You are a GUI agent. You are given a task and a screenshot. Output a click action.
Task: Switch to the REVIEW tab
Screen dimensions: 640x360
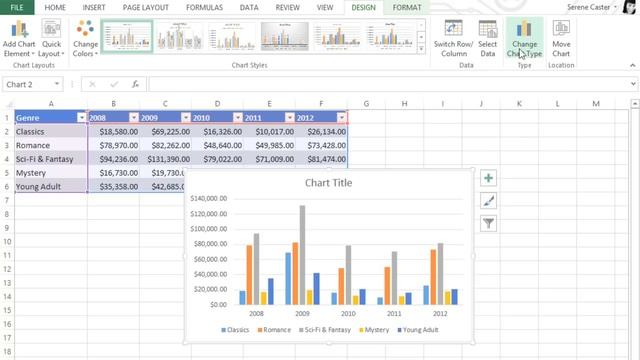pos(288,7)
